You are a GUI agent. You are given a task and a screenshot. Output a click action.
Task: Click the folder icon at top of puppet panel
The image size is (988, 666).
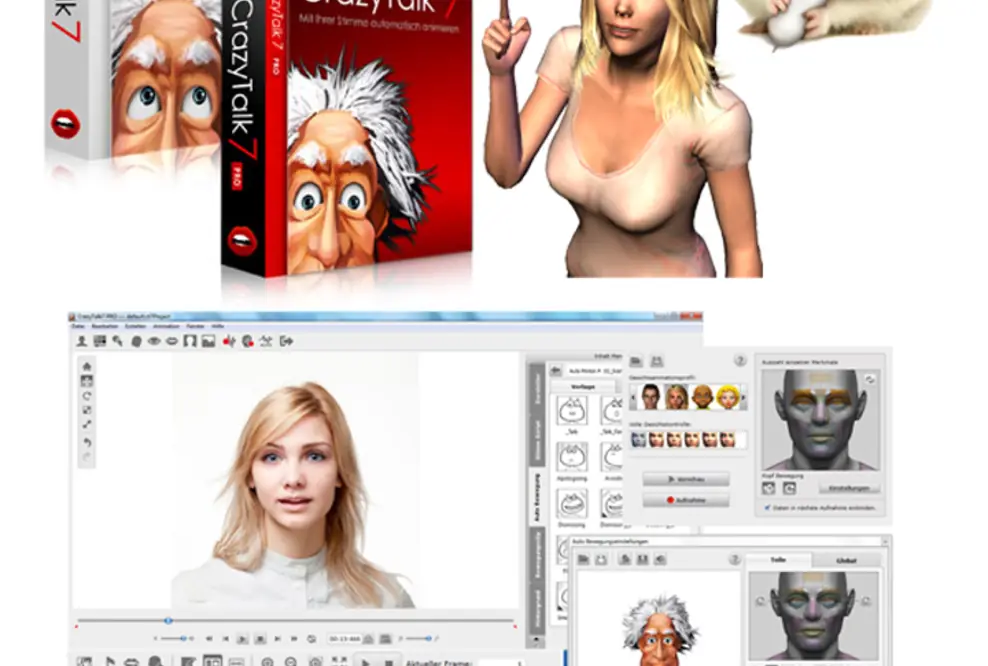tap(636, 361)
